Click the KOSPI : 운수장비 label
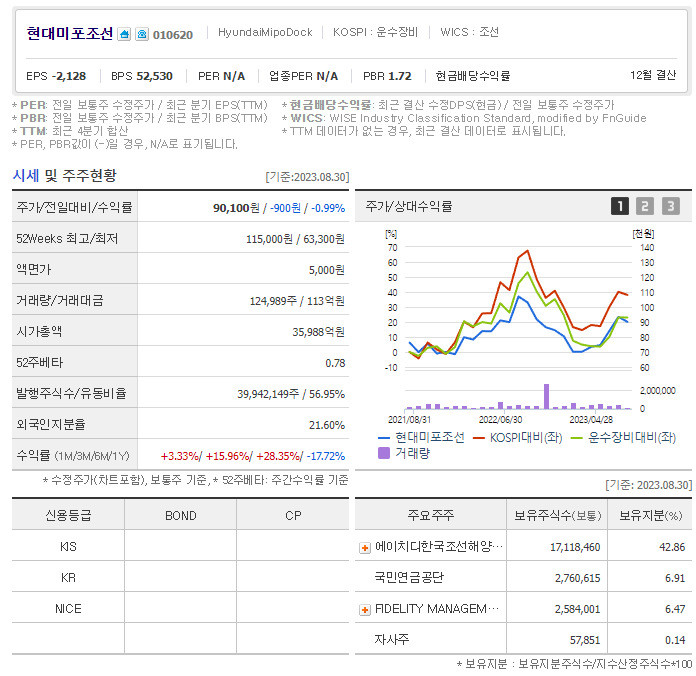Screen dimensions: 696x676 pyautogui.click(x=375, y=32)
